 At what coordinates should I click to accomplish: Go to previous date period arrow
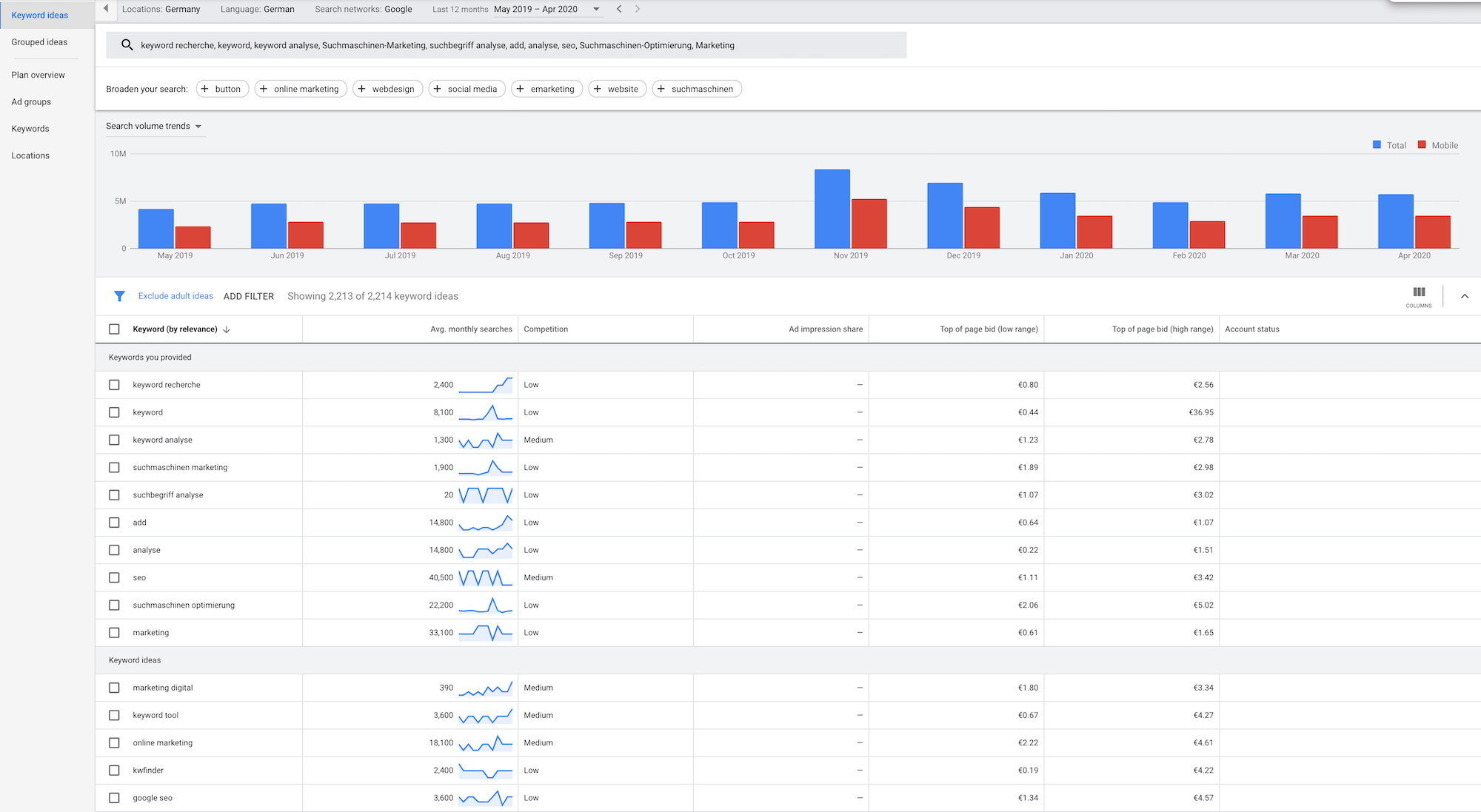(619, 9)
